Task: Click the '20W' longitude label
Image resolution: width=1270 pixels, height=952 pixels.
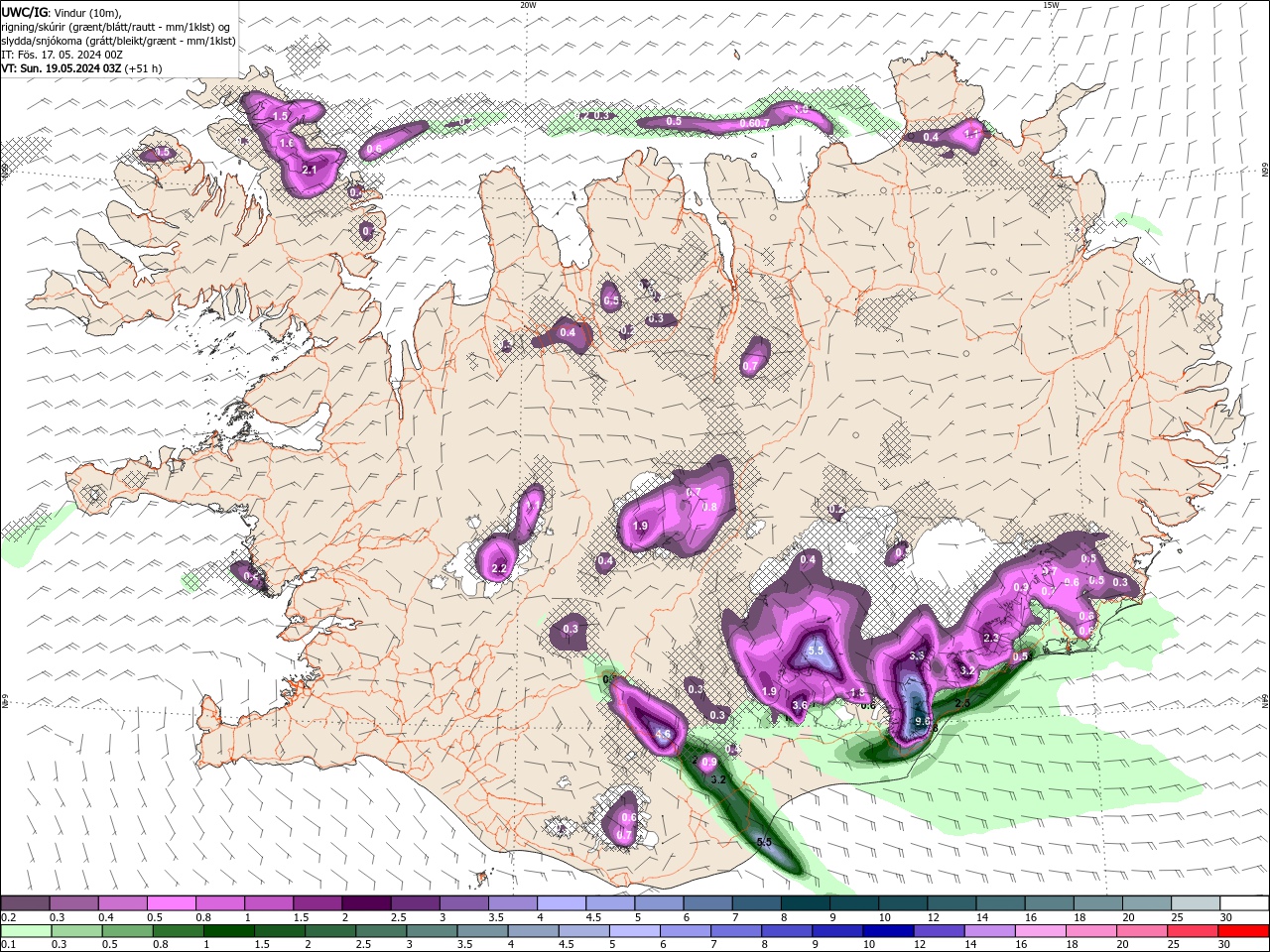Action: click(528, 5)
